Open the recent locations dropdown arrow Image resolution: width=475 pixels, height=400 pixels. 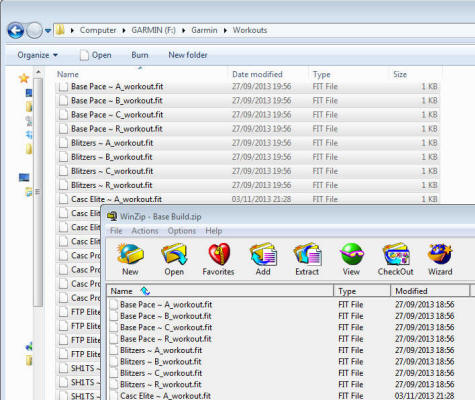coord(48,31)
